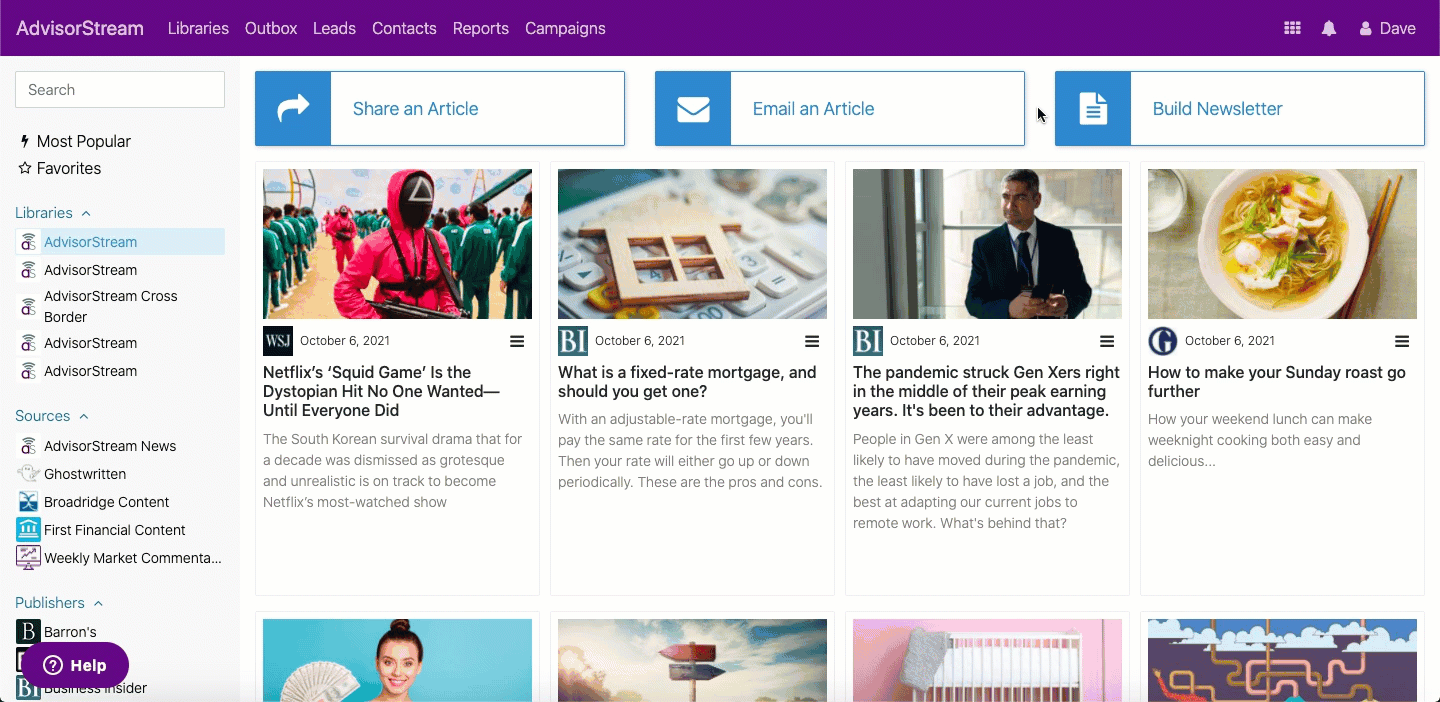
Task: Go to the Leads section
Action: [334, 28]
